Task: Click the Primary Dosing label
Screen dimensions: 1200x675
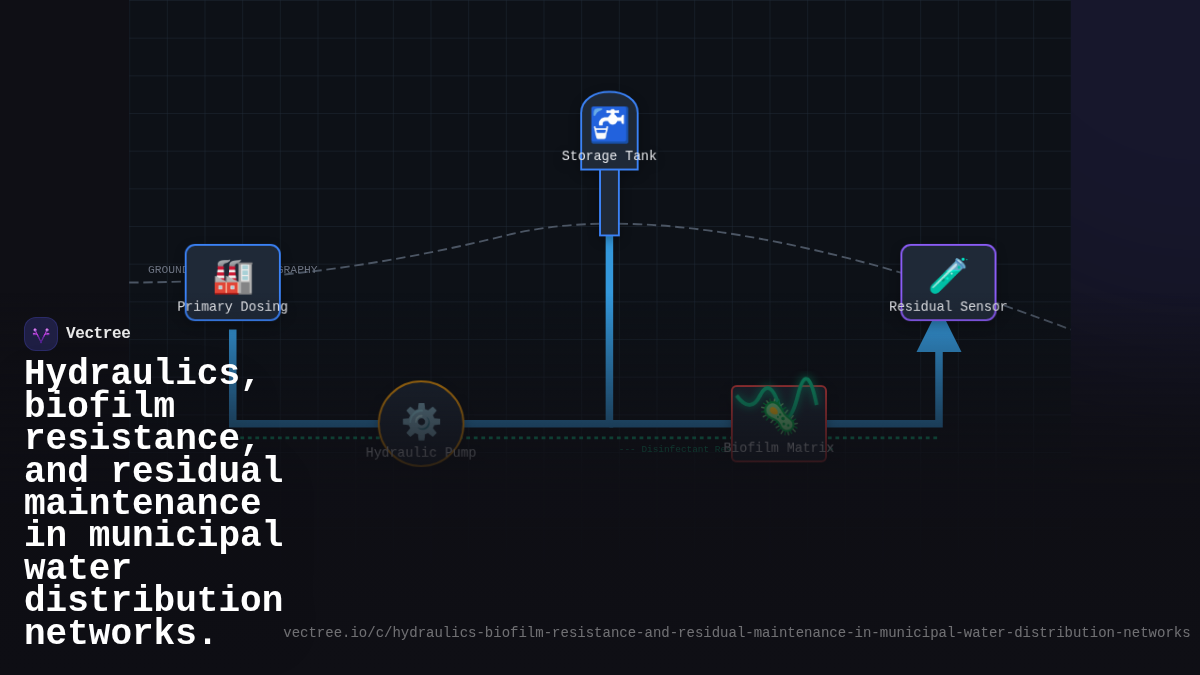Action: 233,307
